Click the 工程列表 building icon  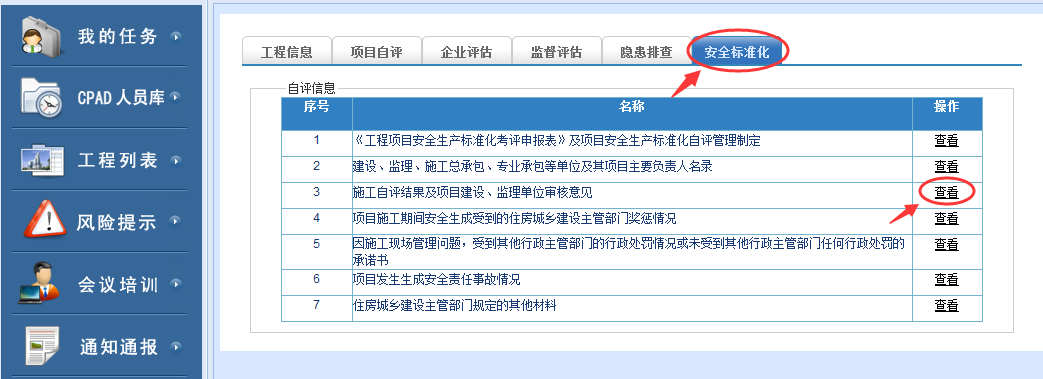click(x=41, y=160)
